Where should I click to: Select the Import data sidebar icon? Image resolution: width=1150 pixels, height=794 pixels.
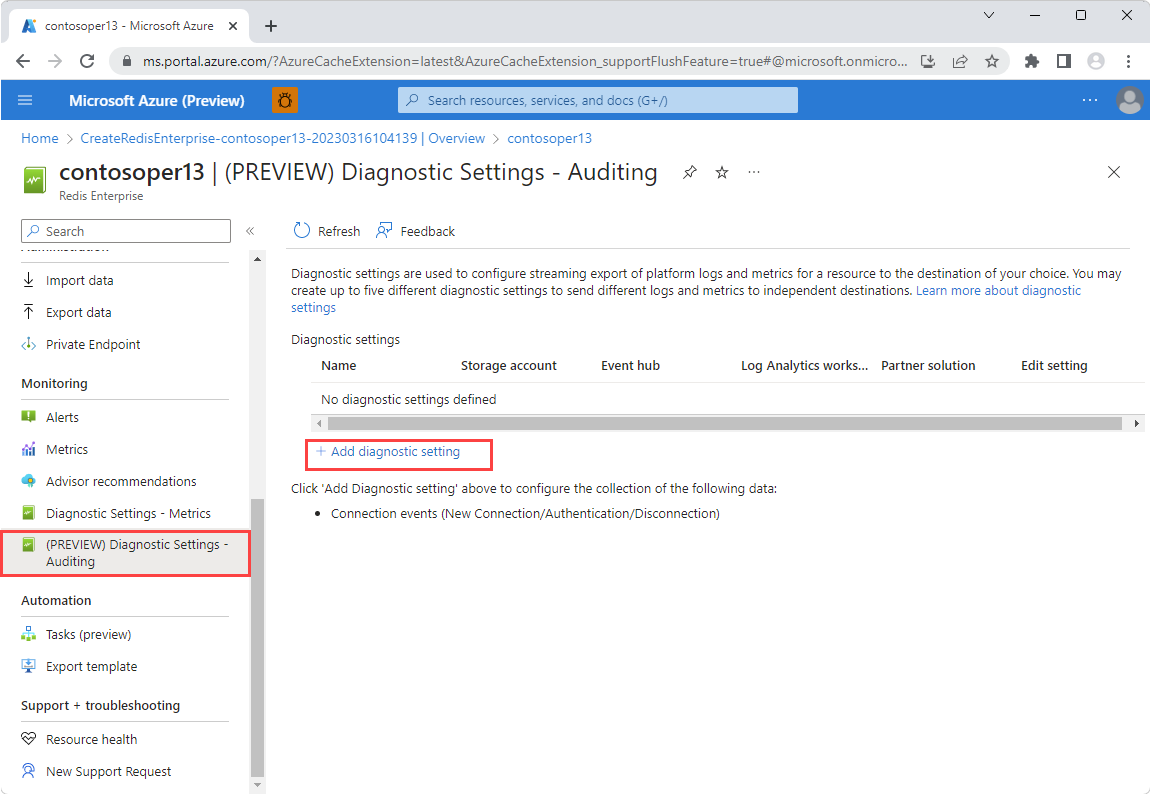pos(27,280)
